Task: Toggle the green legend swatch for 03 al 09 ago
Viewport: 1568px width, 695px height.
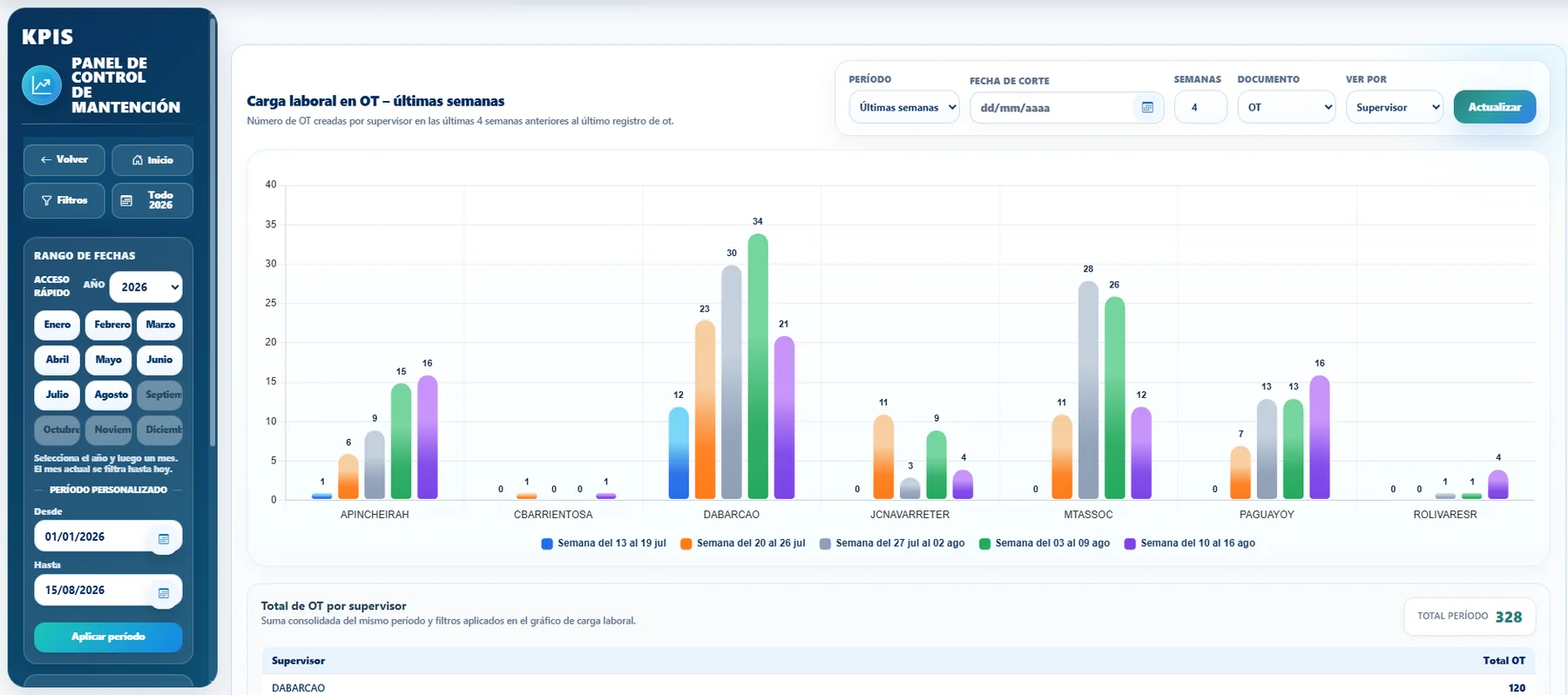Action: click(984, 543)
